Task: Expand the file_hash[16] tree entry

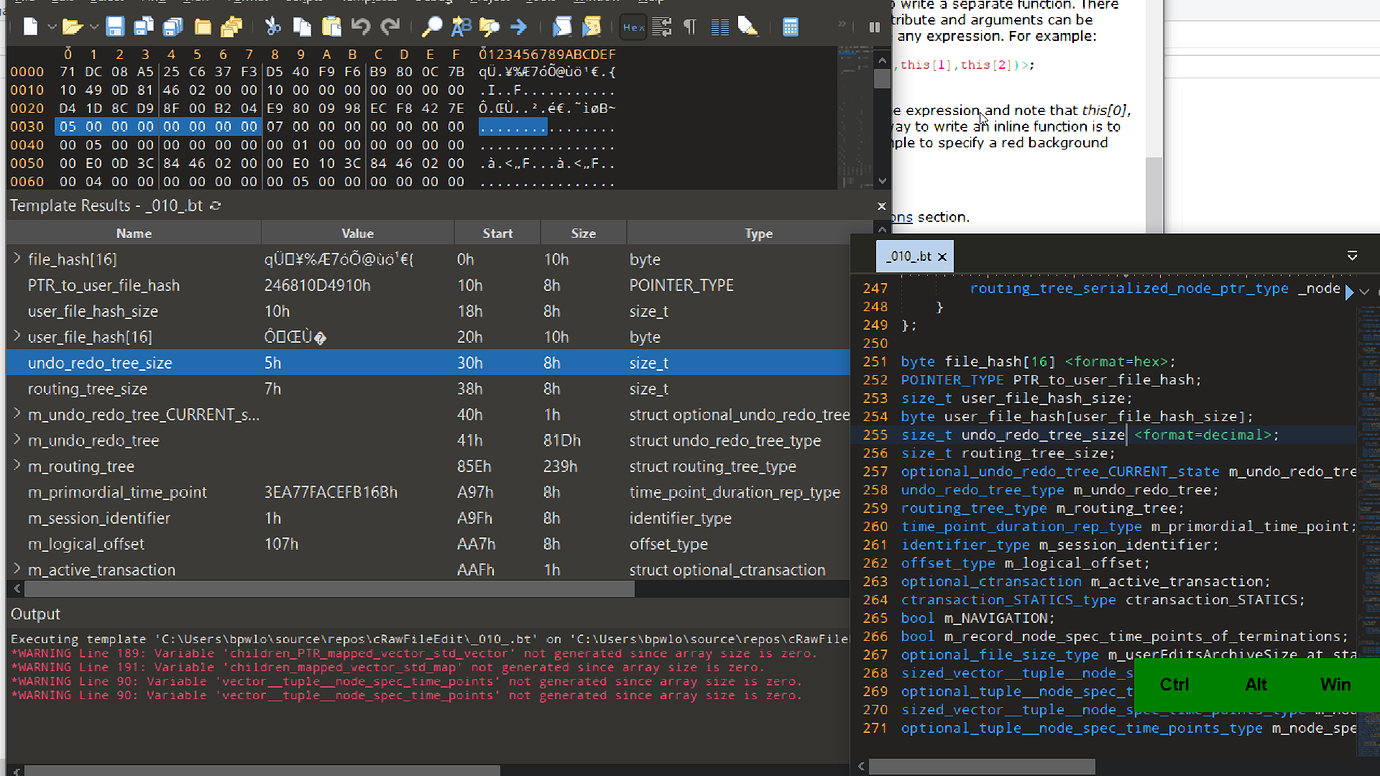Action: [17, 259]
